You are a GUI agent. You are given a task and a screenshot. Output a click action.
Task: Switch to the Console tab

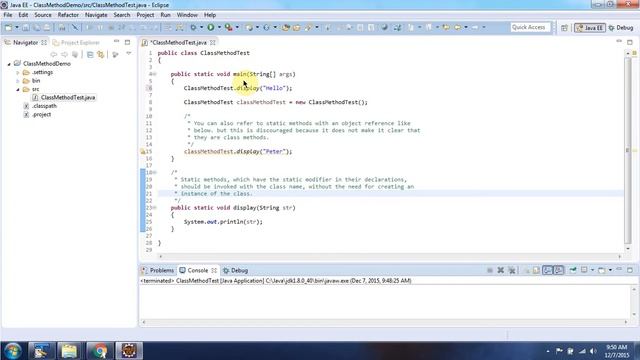(198, 270)
